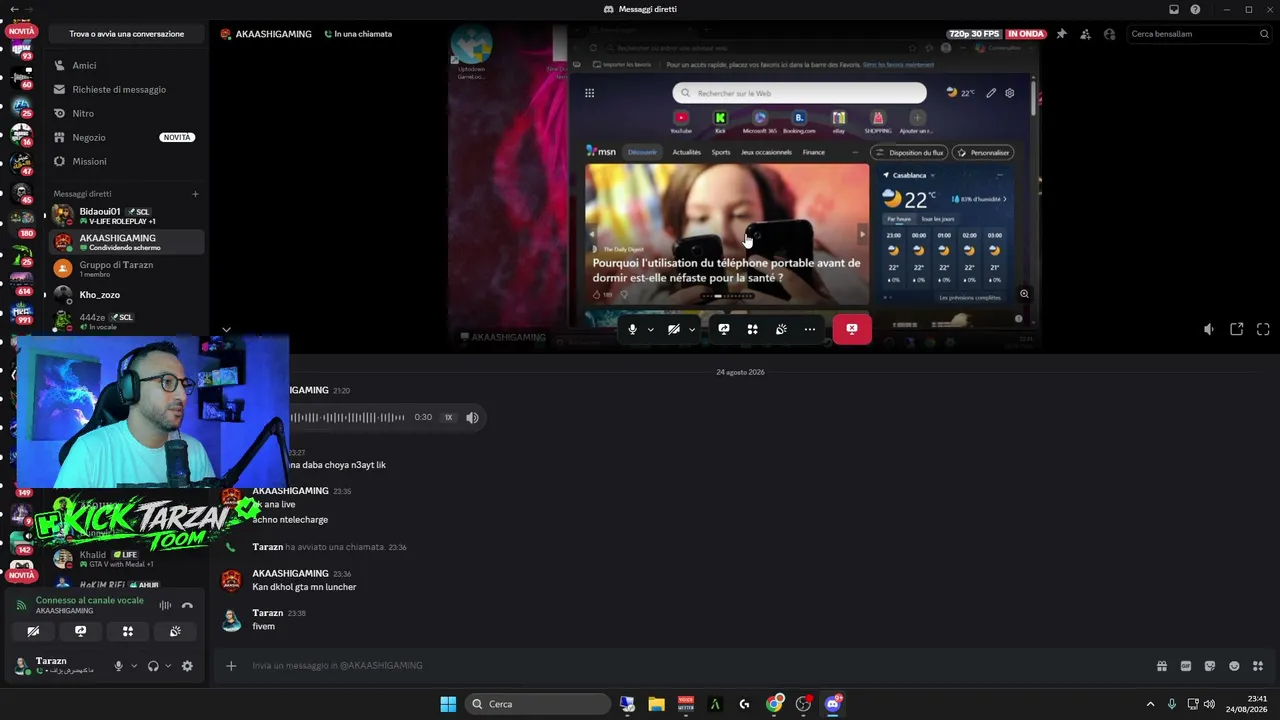Viewport: 1280px width, 720px height.
Task: Open the Discord inbox icon
Action: click(x=1174, y=9)
